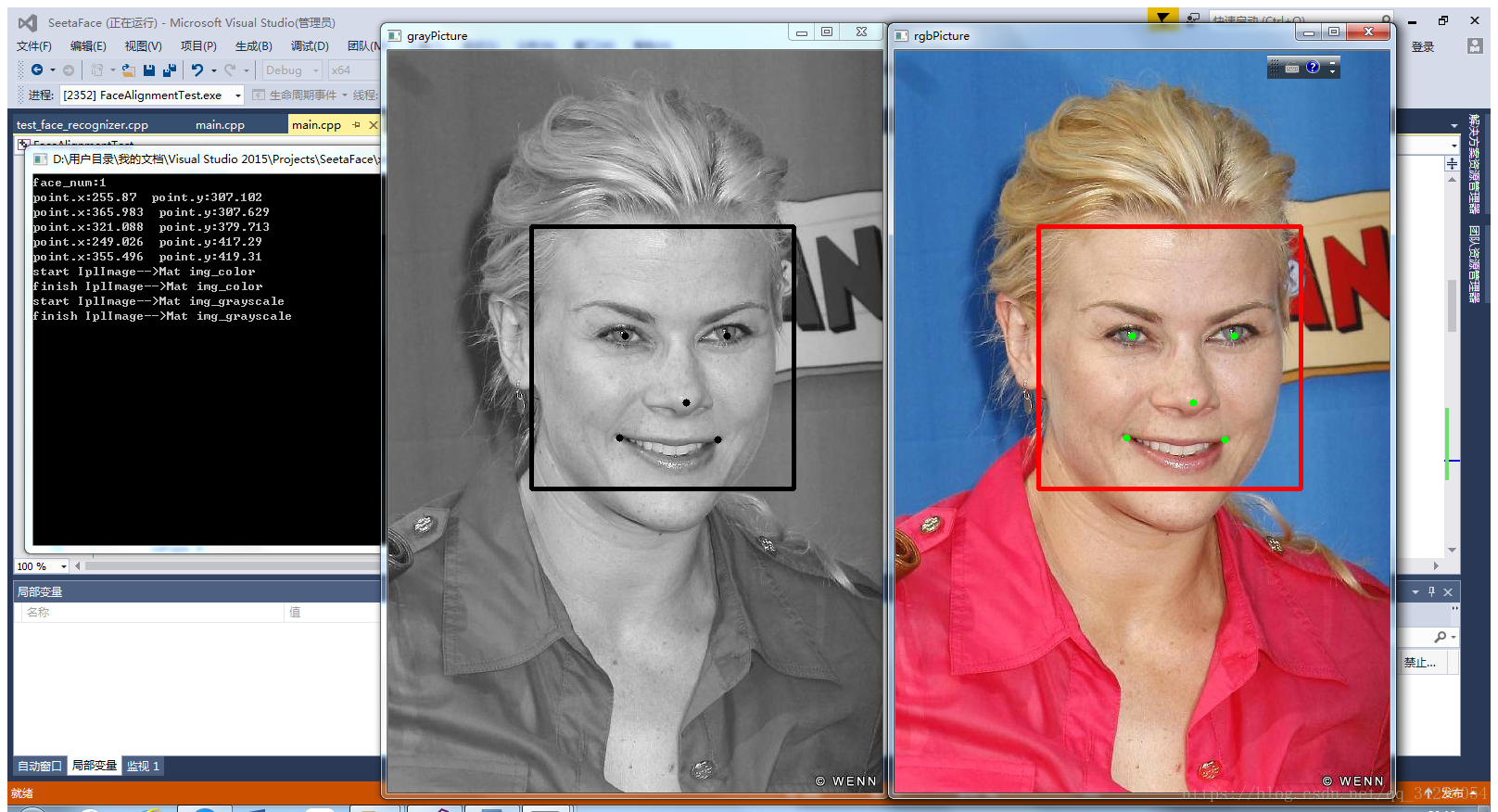This screenshot has height=812, width=1498.
Task: Click the rgbPicture window title icon
Action: click(902, 35)
